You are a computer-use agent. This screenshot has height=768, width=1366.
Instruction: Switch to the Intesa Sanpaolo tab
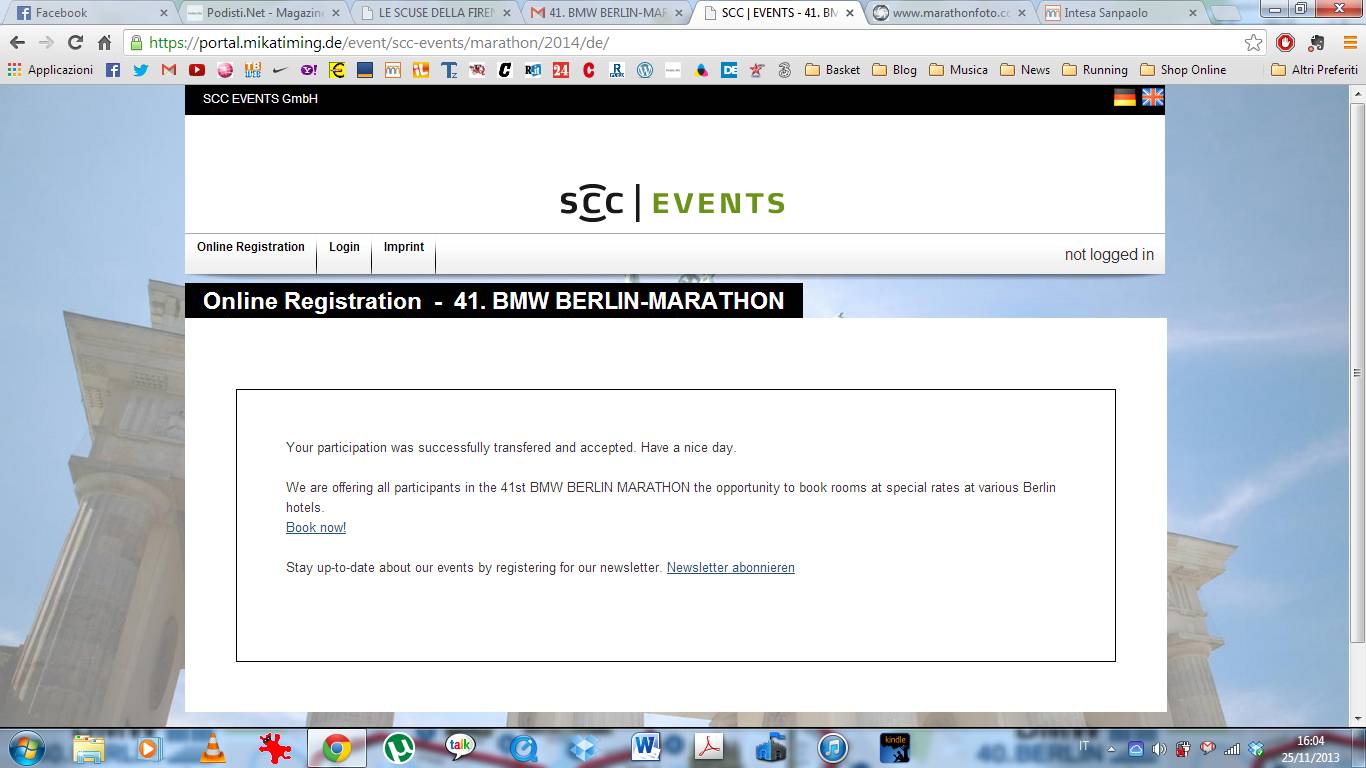[1110, 13]
